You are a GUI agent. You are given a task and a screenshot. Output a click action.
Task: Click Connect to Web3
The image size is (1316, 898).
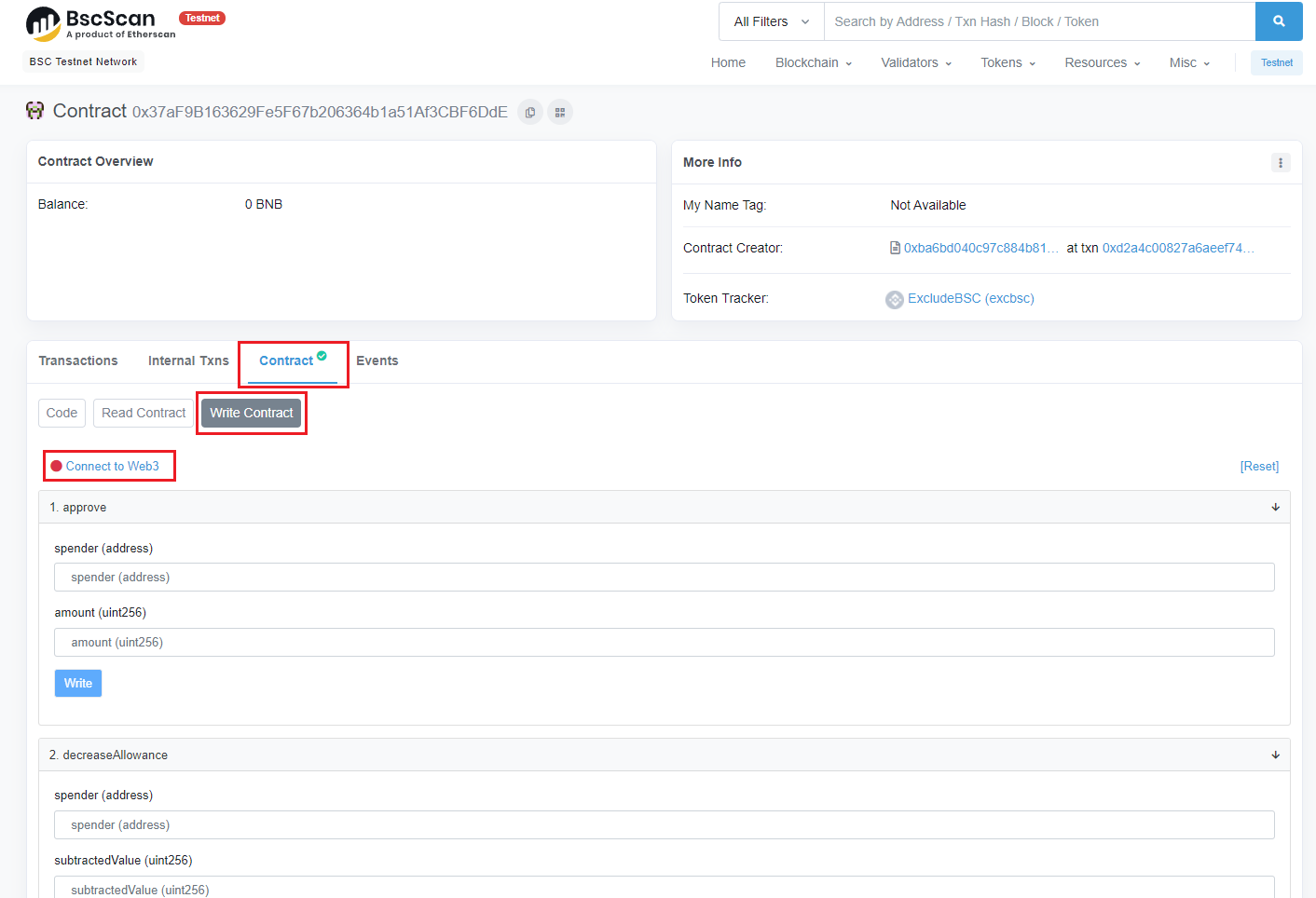[109, 466]
